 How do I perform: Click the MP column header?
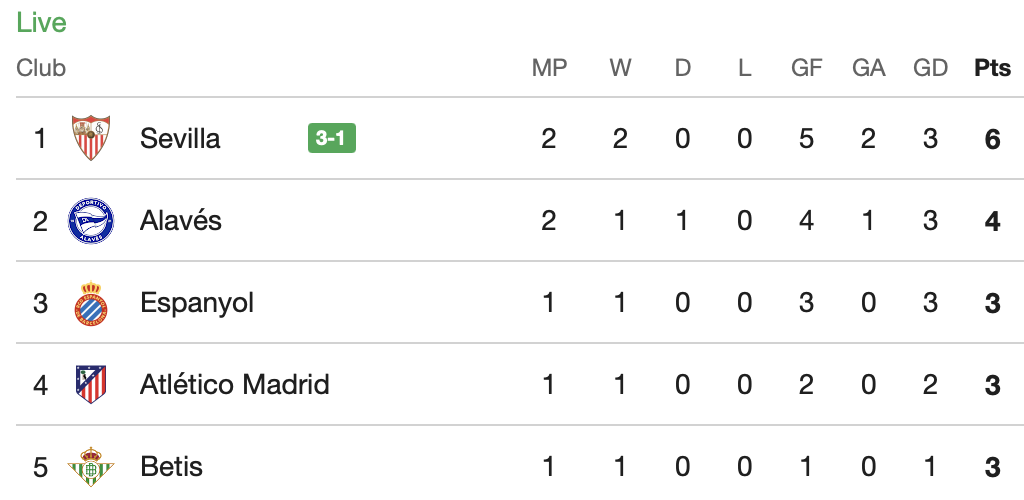[x=549, y=68]
